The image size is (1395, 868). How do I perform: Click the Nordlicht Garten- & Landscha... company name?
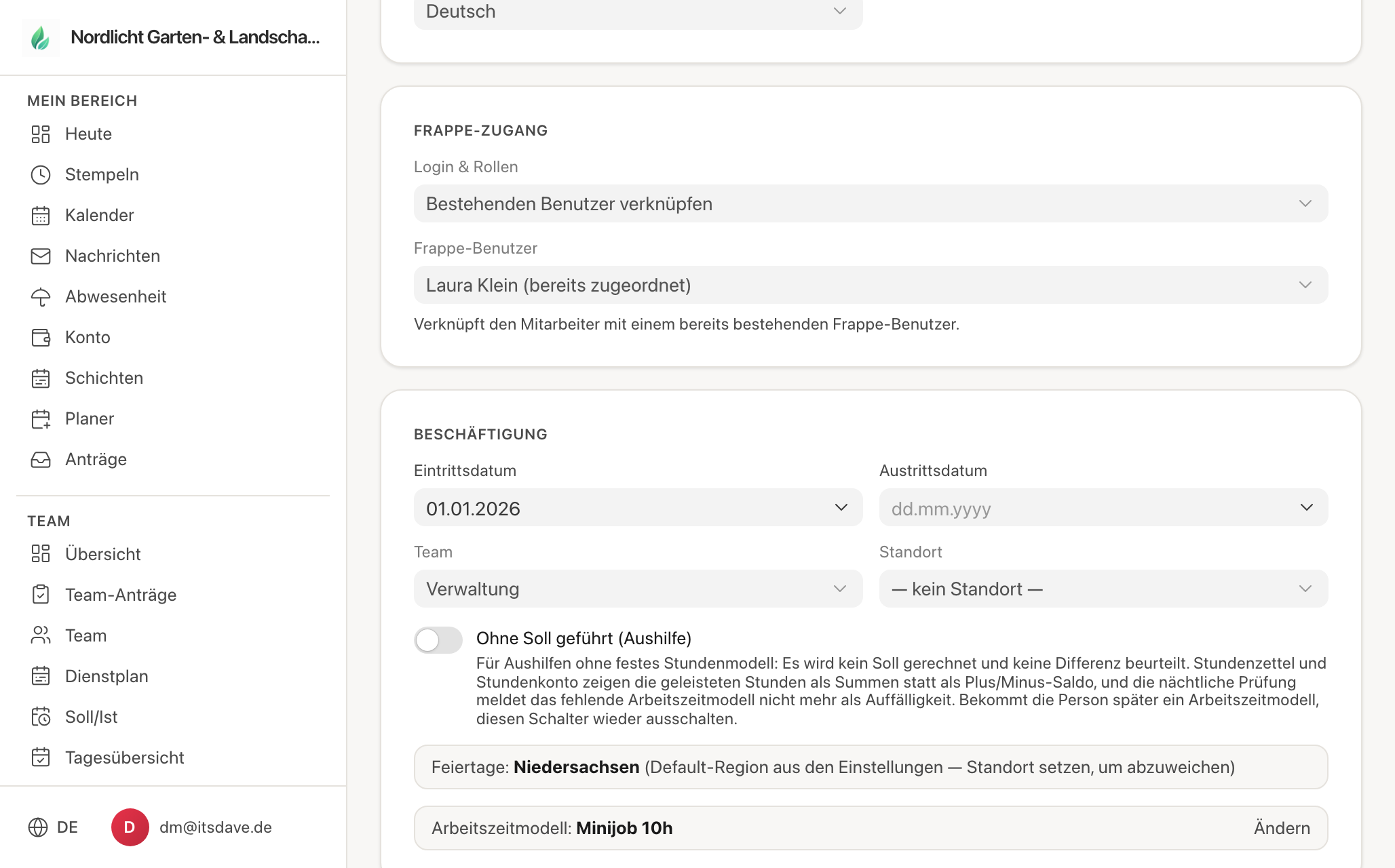(195, 37)
